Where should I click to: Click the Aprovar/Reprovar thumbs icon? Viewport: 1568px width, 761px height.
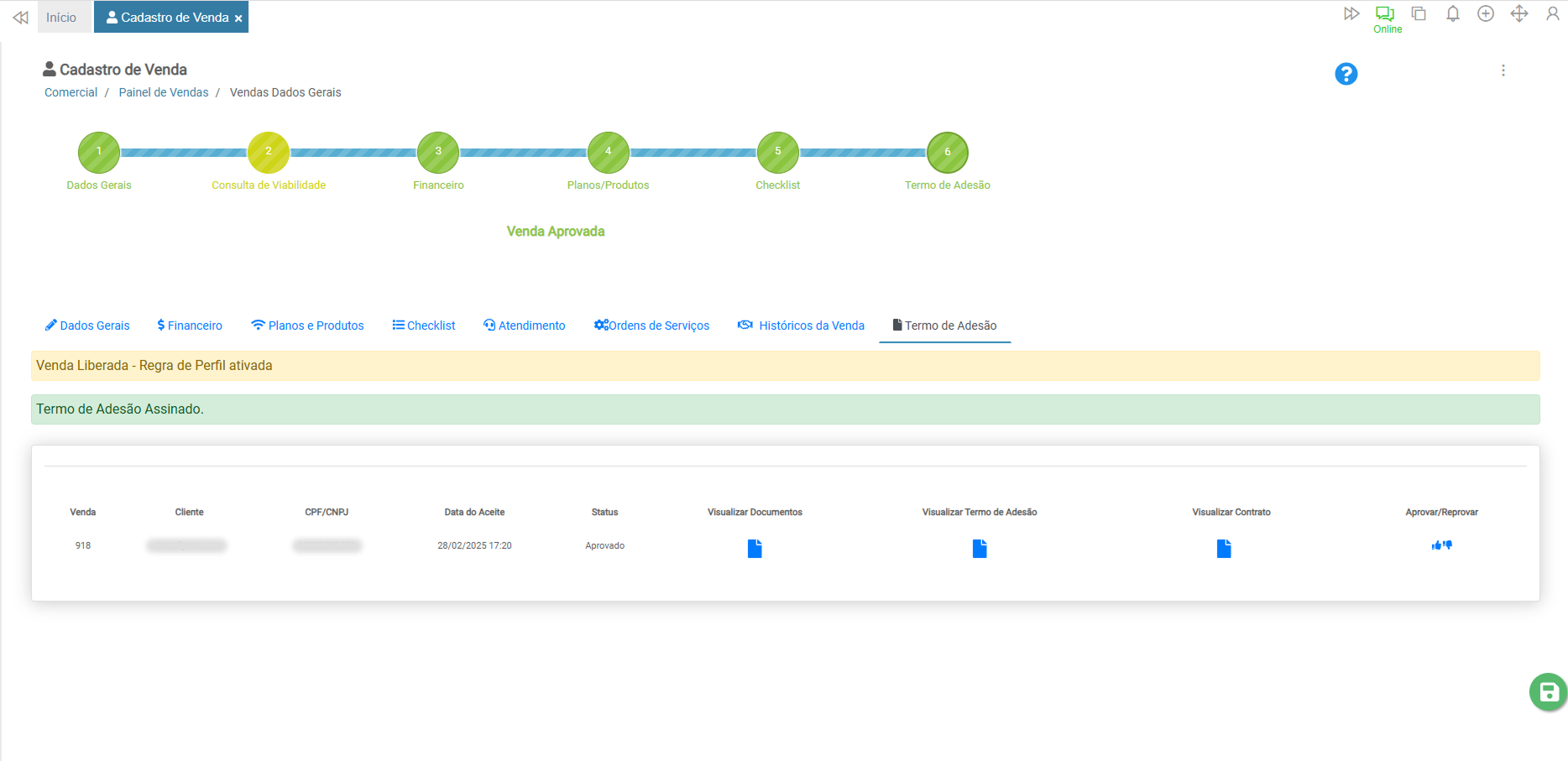point(1441,545)
